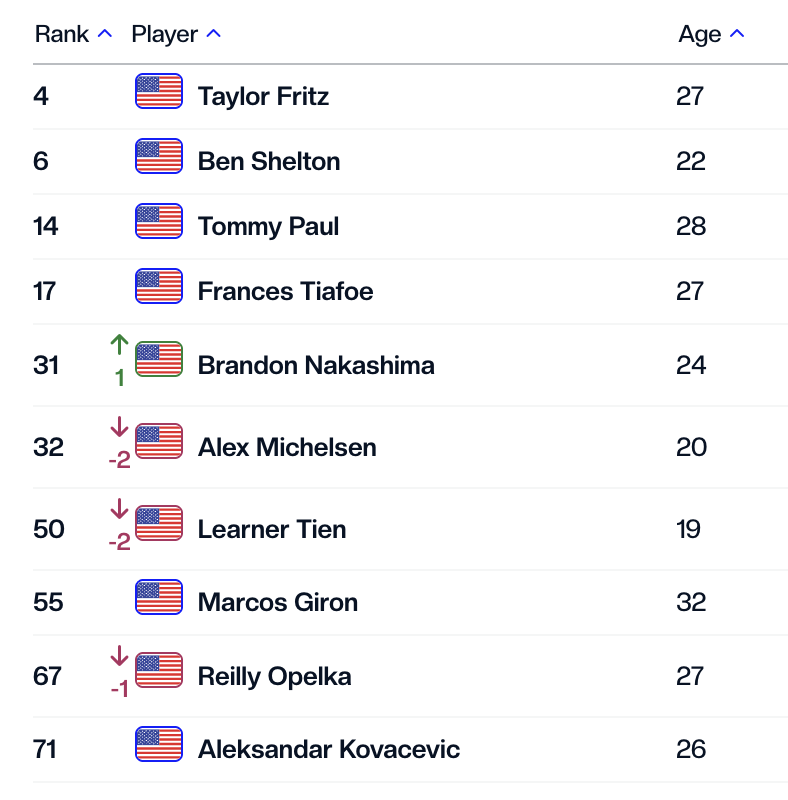
Task: Click the red down arrow beside Alex Michelsen
Action: coord(119,428)
